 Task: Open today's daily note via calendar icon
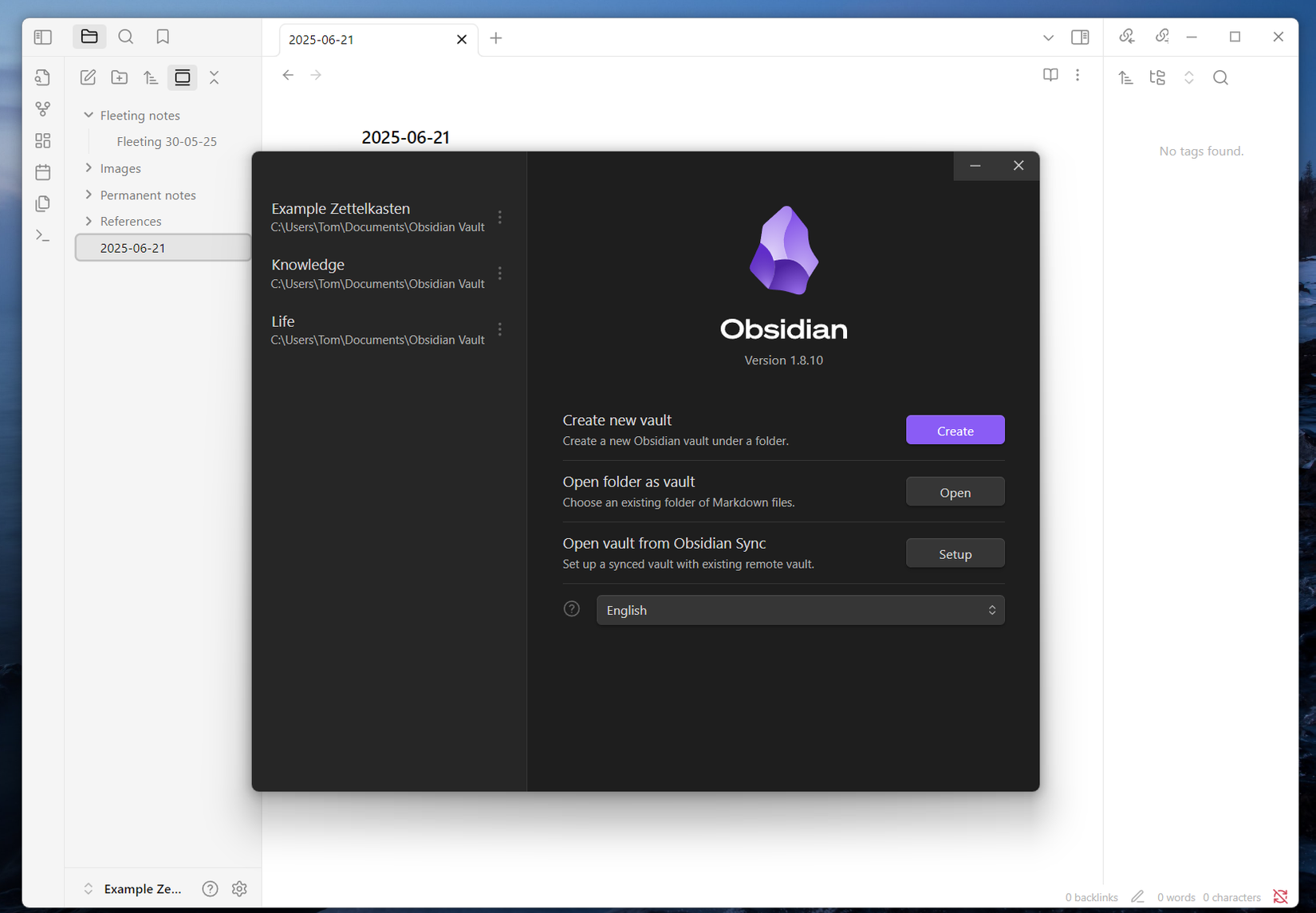coord(42,171)
